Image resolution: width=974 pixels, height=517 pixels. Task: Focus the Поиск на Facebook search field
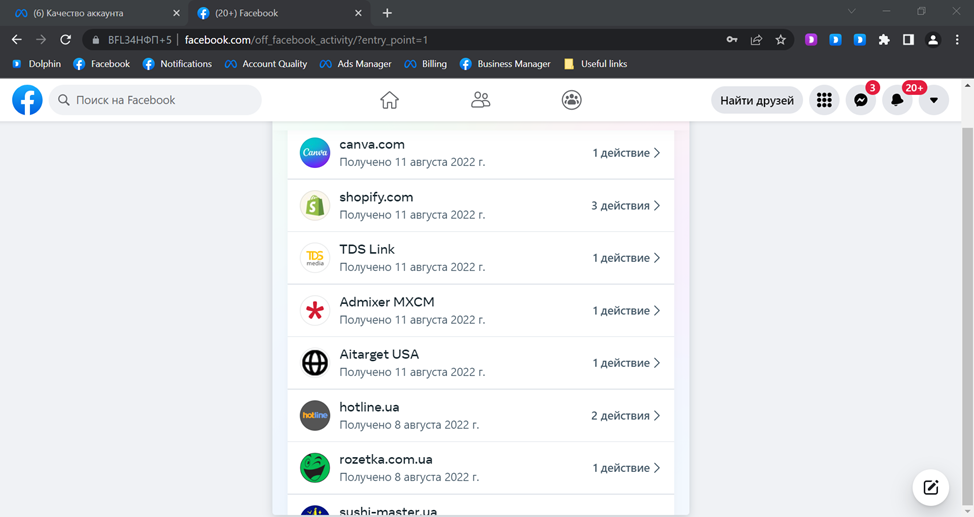(155, 100)
